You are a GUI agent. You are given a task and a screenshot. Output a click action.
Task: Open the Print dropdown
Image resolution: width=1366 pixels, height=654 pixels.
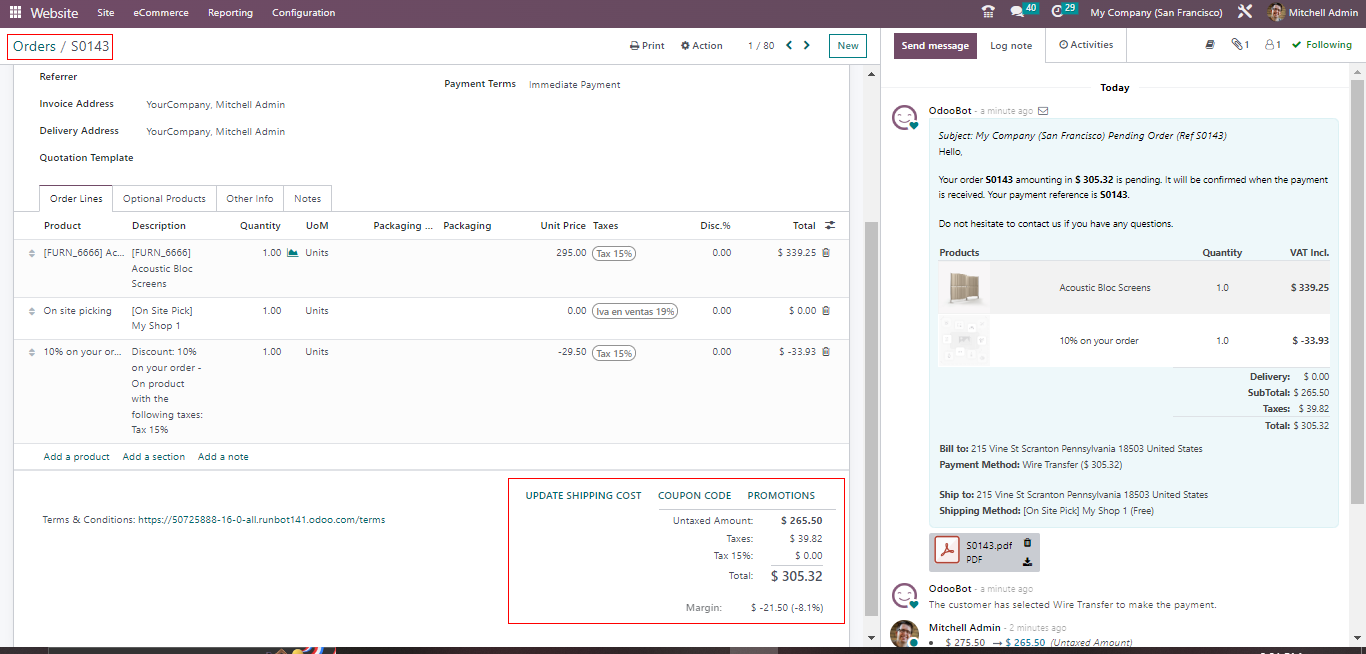tap(647, 46)
